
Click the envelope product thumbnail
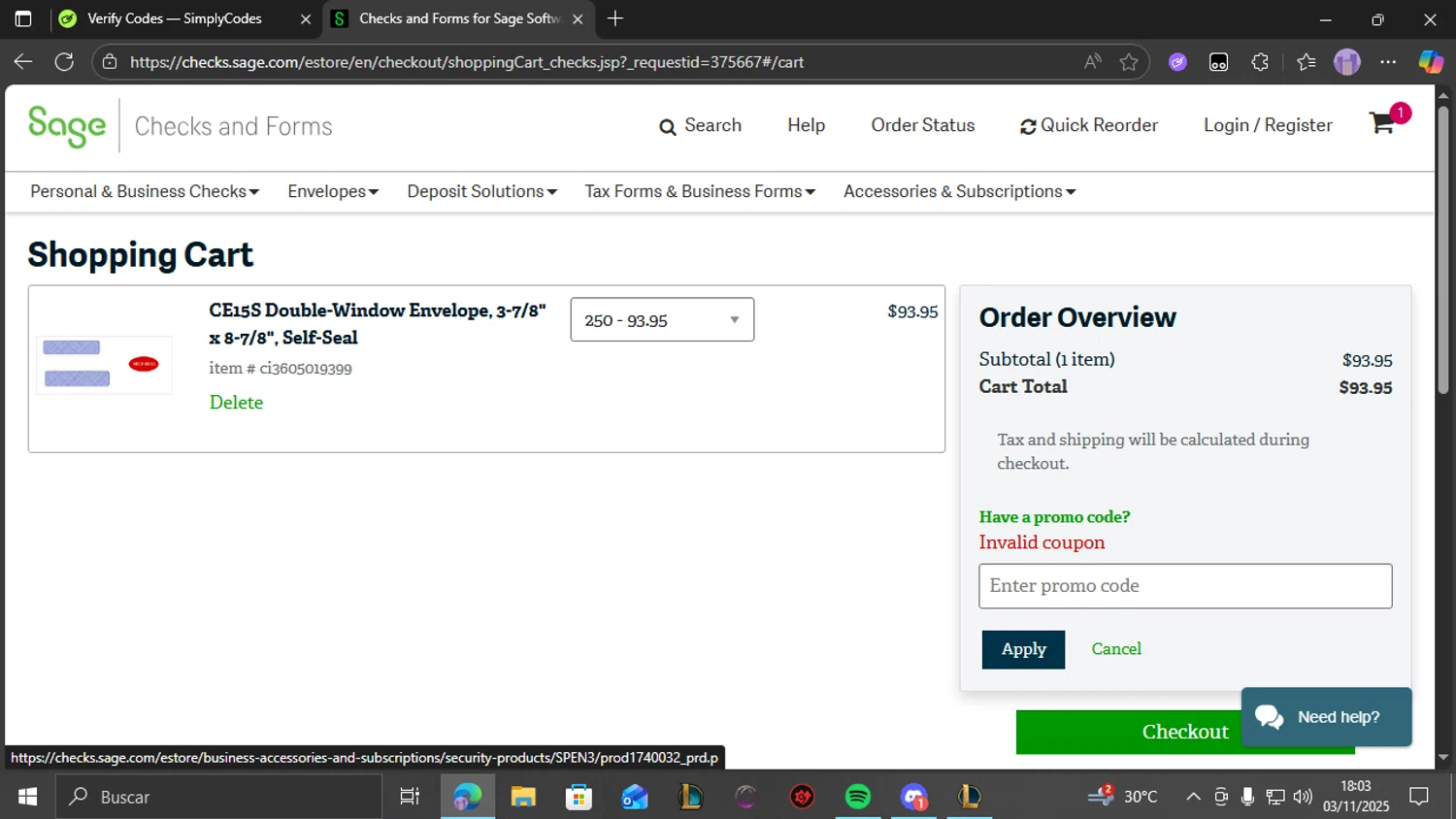[104, 365]
